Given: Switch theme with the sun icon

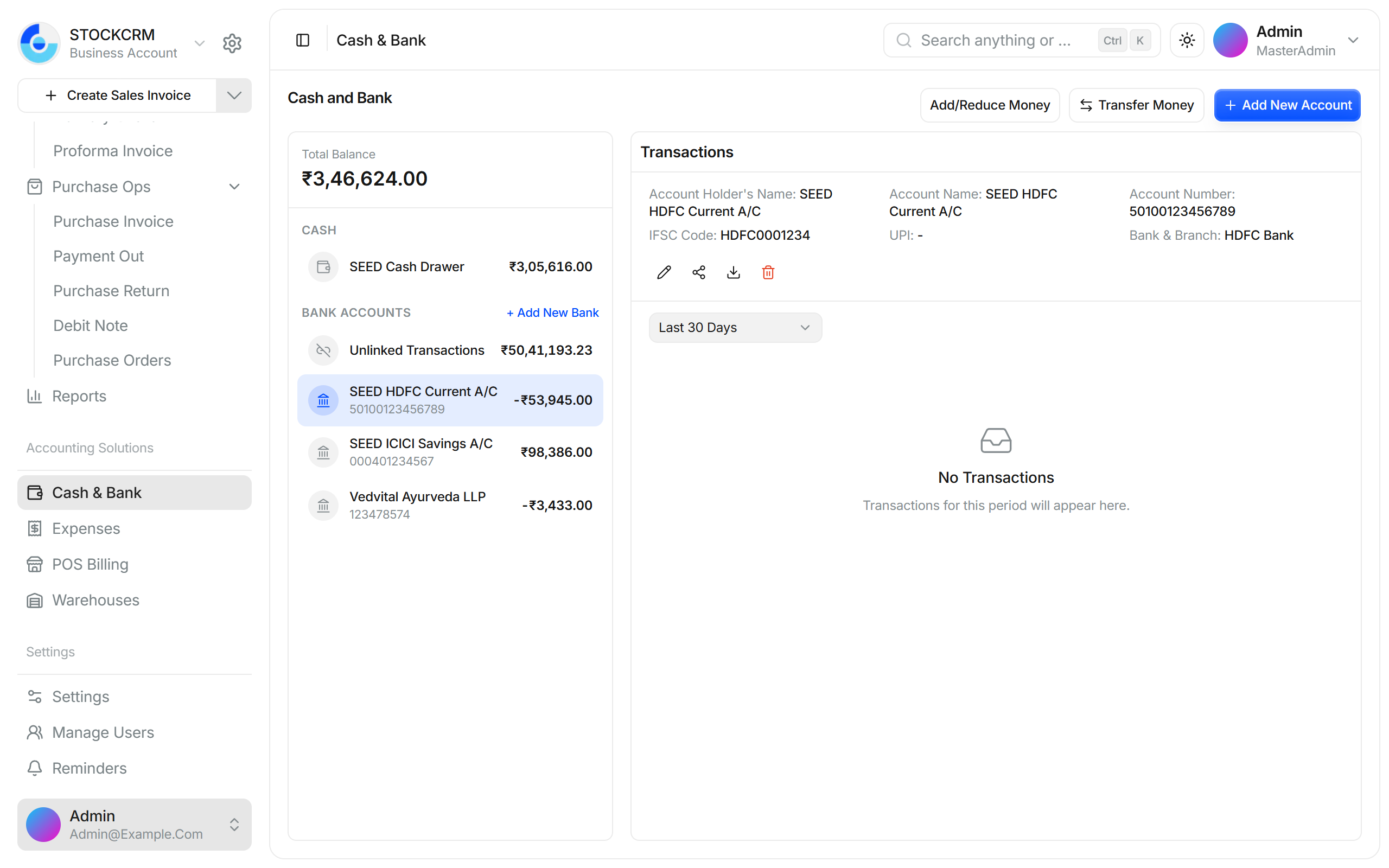Looking at the screenshot, I should click(x=1187, y=40).
